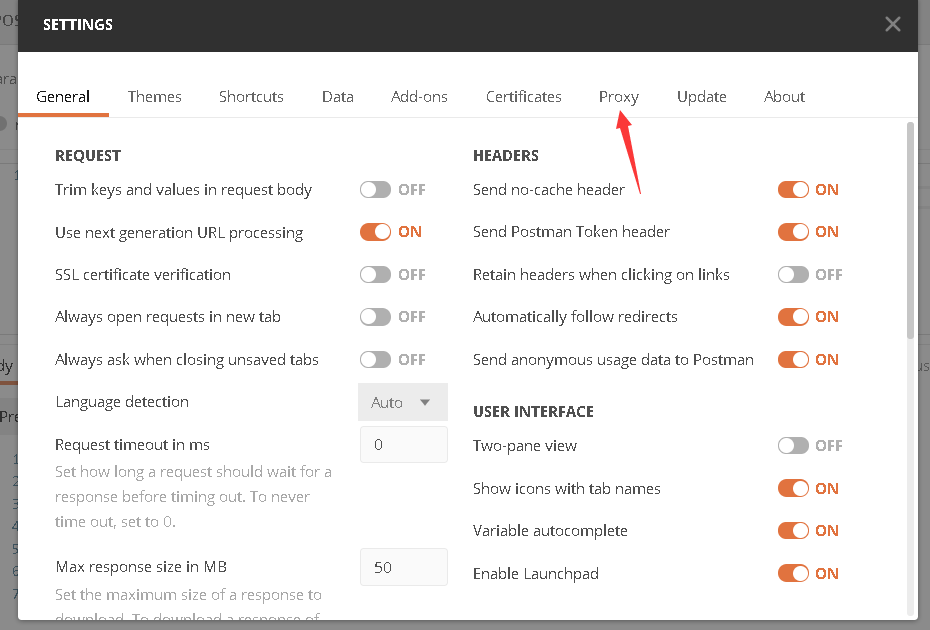Screen dimensions: 930x630
Task: Enable SSL certificate verification
Action: [378, 274]
